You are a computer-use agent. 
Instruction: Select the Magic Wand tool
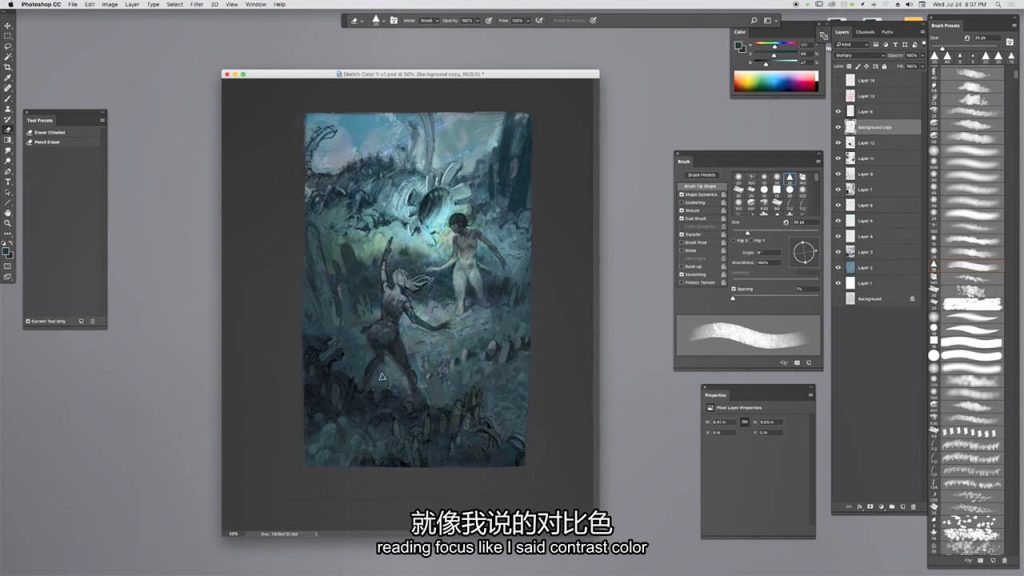(8, 57)
